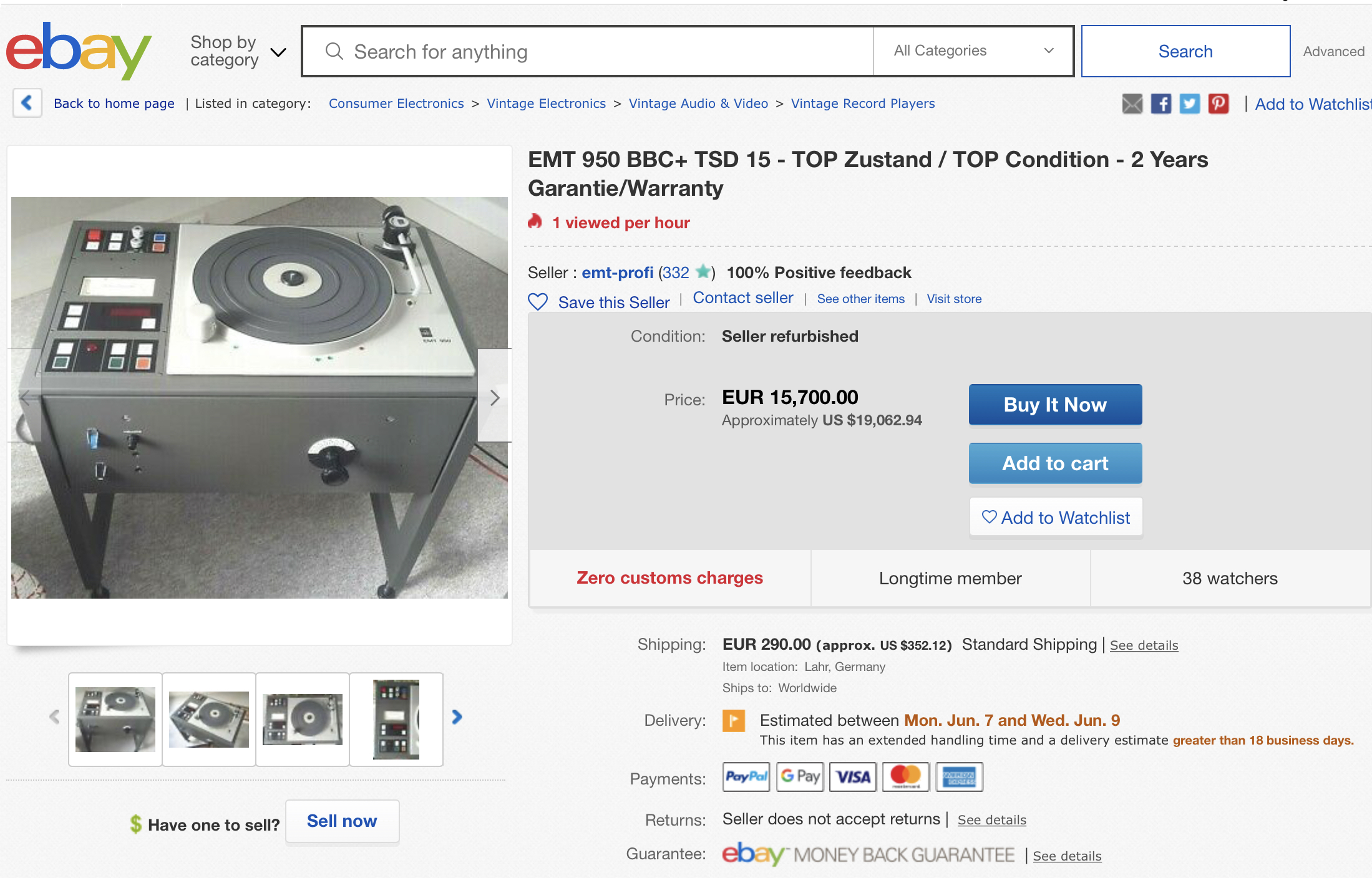
Task: Toggle Save this Seller heart
Action: click(538, 302)
